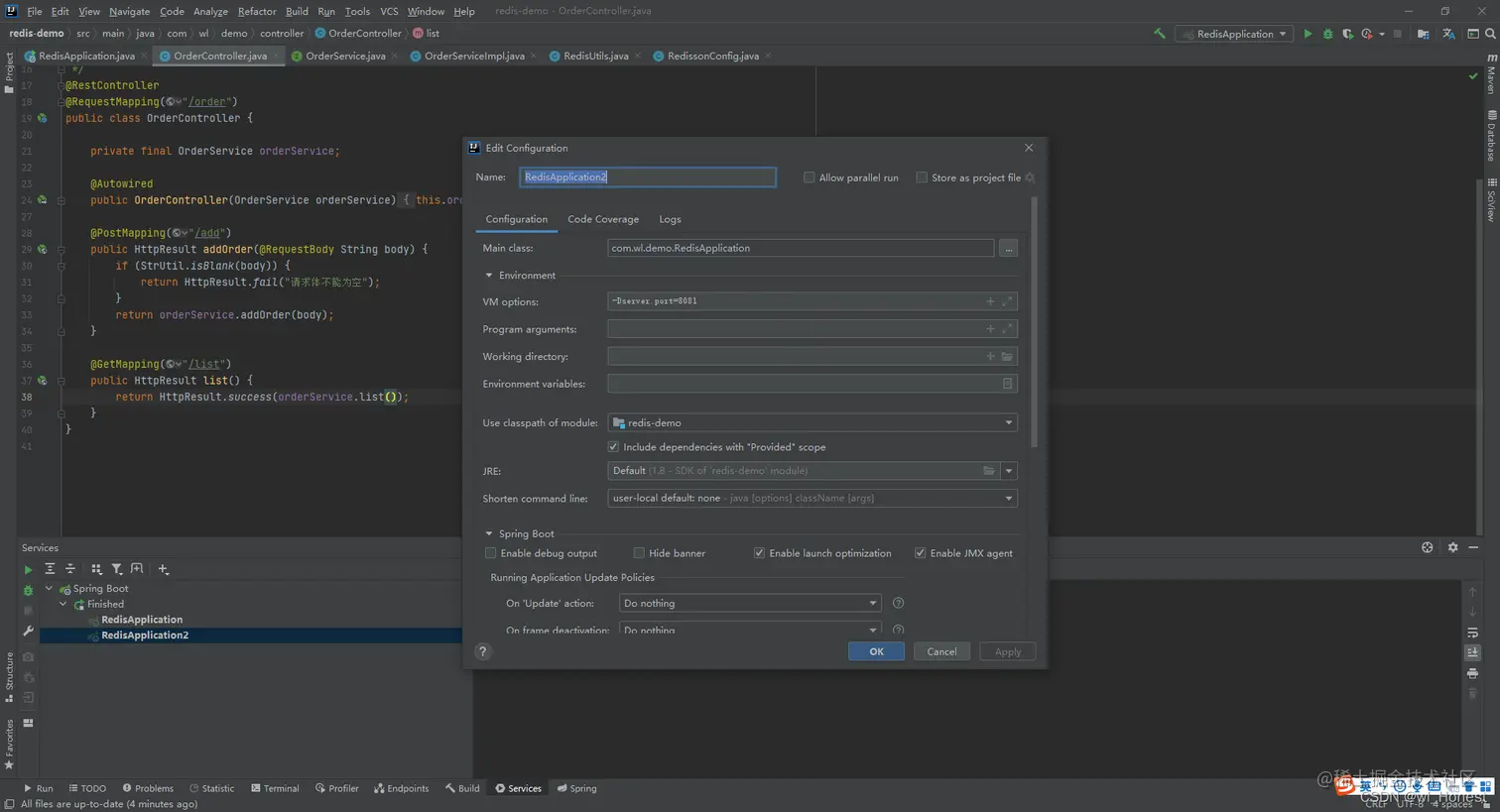Click the Profiler run icon in toolbar

coord(1367,34)
